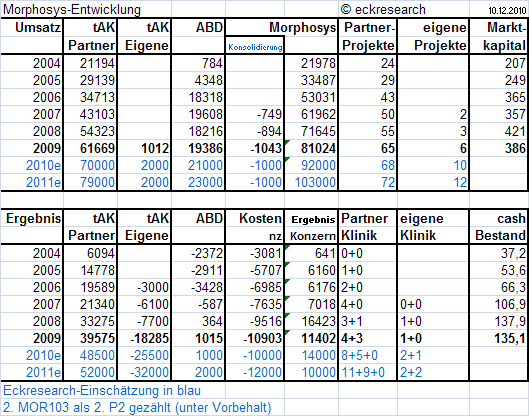Click the 'Morphosys' column header
The height and width of the screenshot is (416, 529).
(x=302, y=28)
